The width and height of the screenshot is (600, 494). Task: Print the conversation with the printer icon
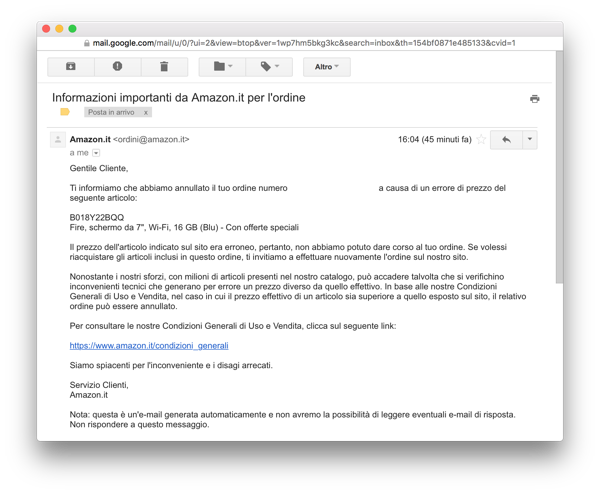[x=535, y=99]
